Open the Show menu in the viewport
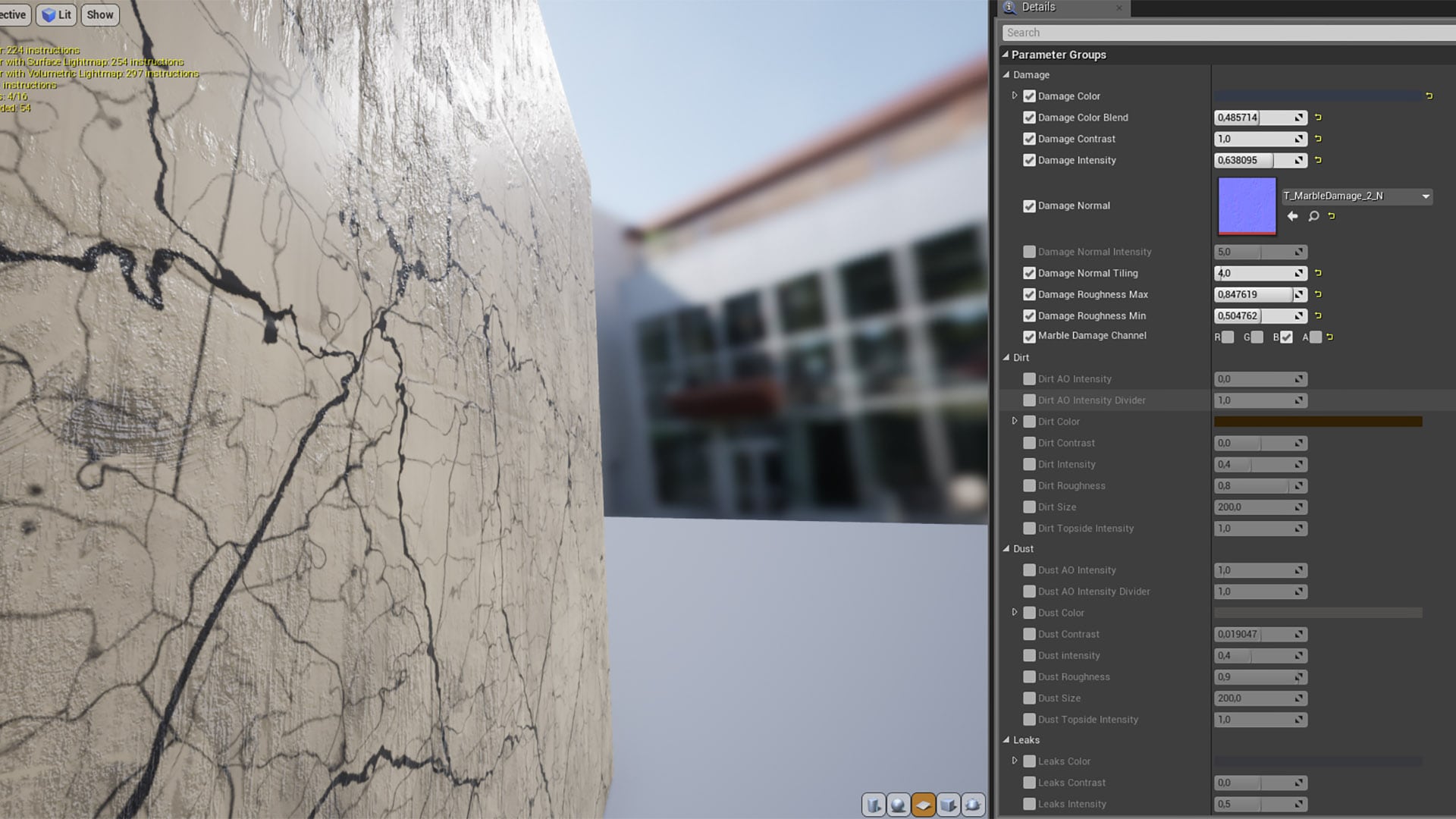 (x=99, y=14)
